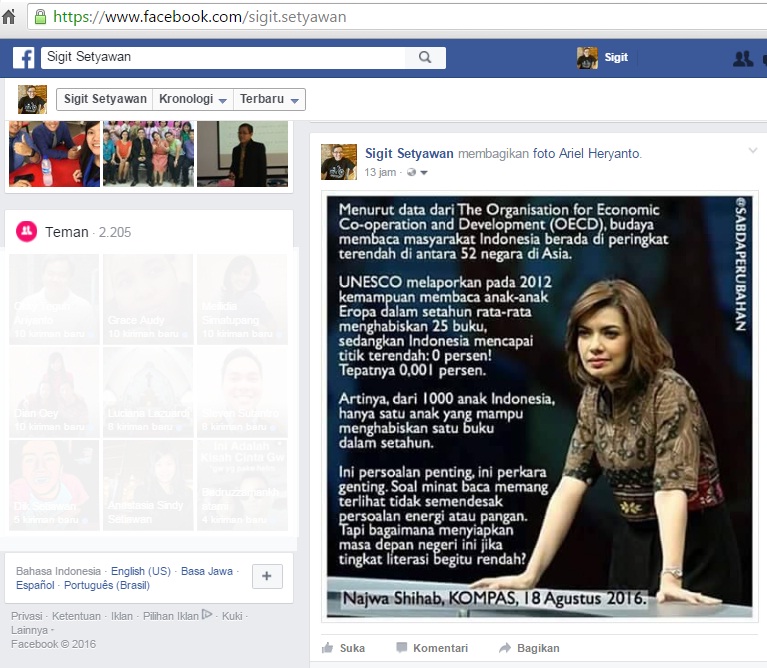Open Meilidia Simatupang friend tile
767x668 pixels.
[242, 299]
